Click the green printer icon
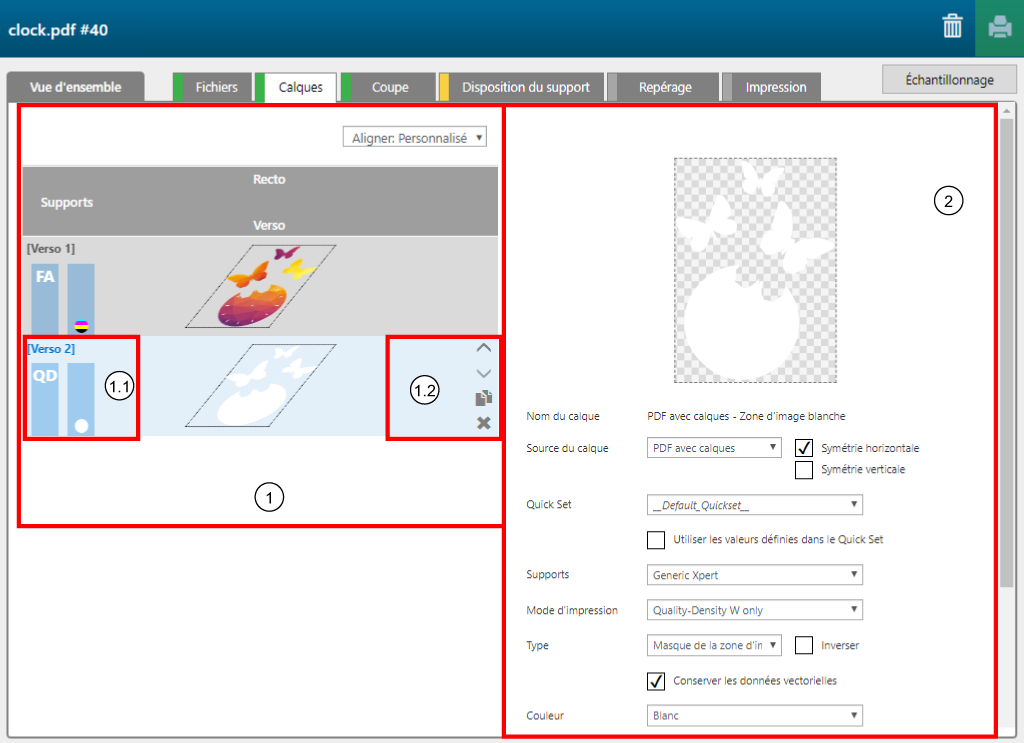1024x743 pixels. pyautogui.click(x=999, y=28)
